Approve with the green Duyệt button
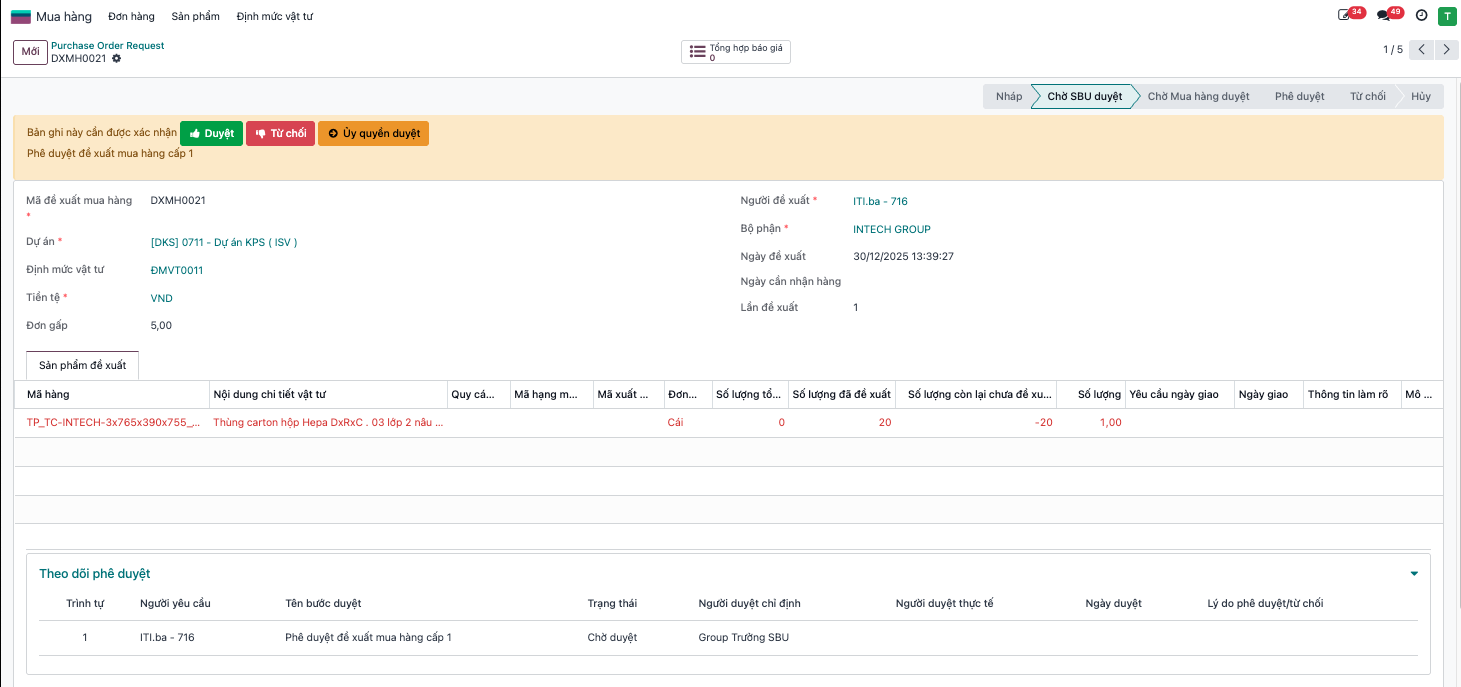 211,134
